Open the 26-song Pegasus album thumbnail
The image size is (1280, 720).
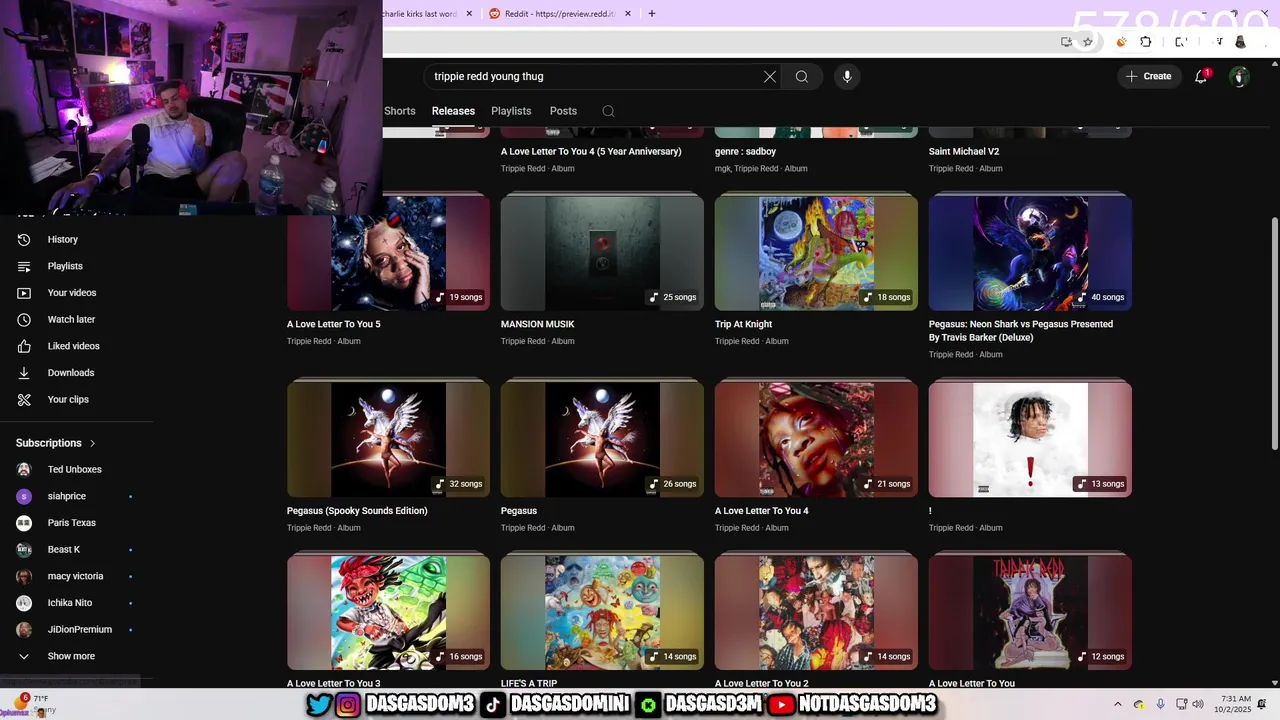602,440
